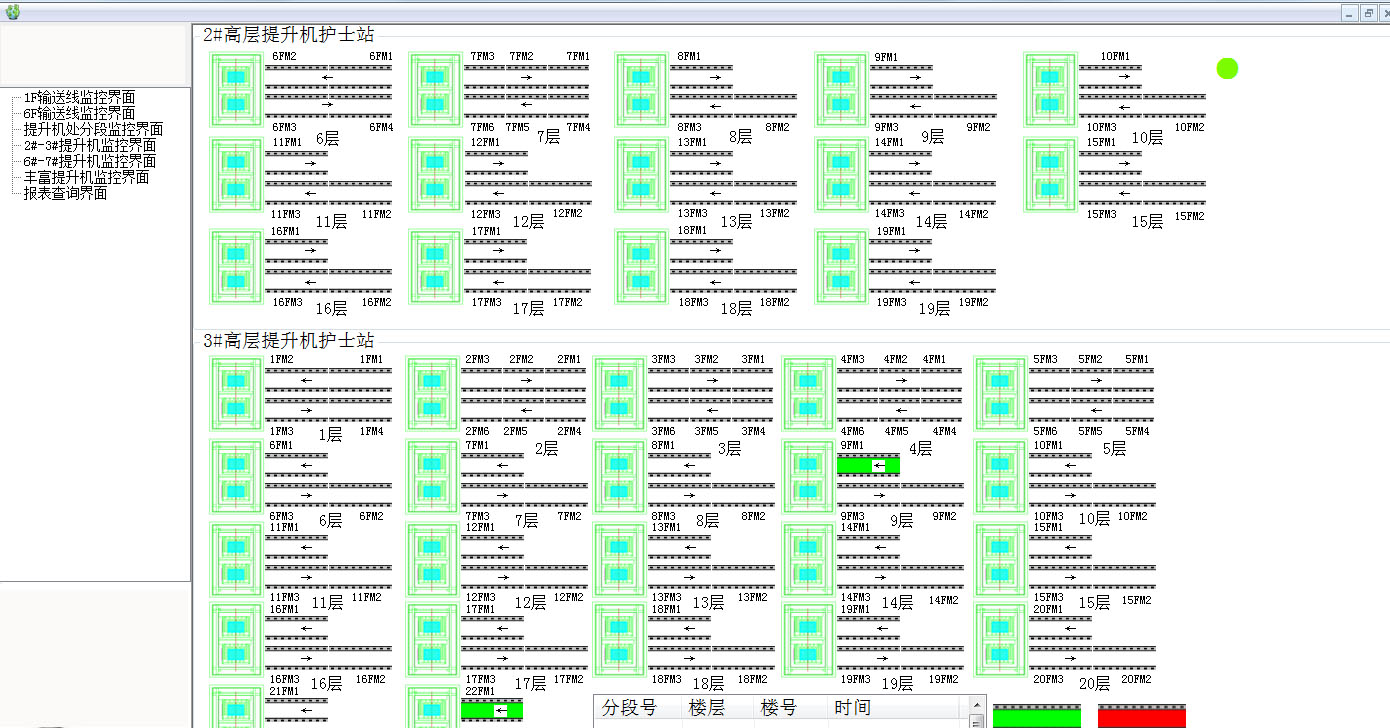Click the red legend color block

[1141, 716]
